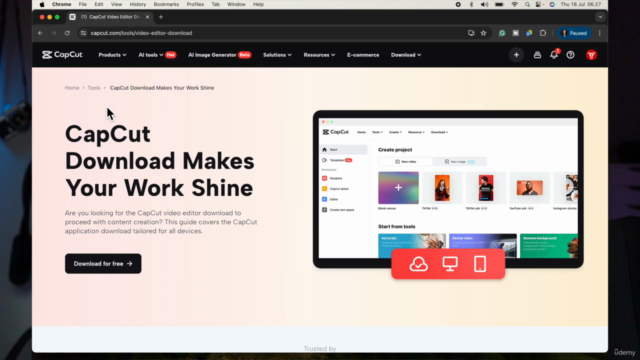This screenshot has width=640, height=360.
Task: Open the E-commerce nav item
Action: [363, 55]
